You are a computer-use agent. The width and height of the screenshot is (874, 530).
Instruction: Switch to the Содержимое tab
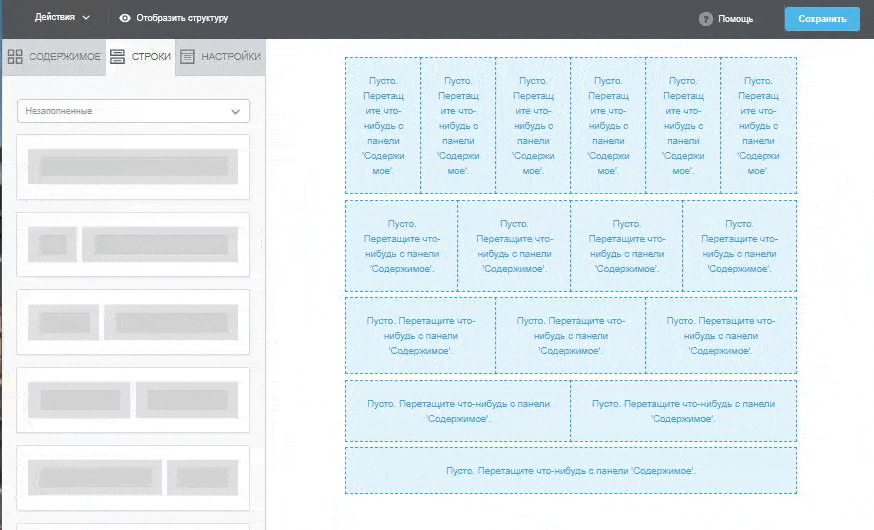coord(54,56)
